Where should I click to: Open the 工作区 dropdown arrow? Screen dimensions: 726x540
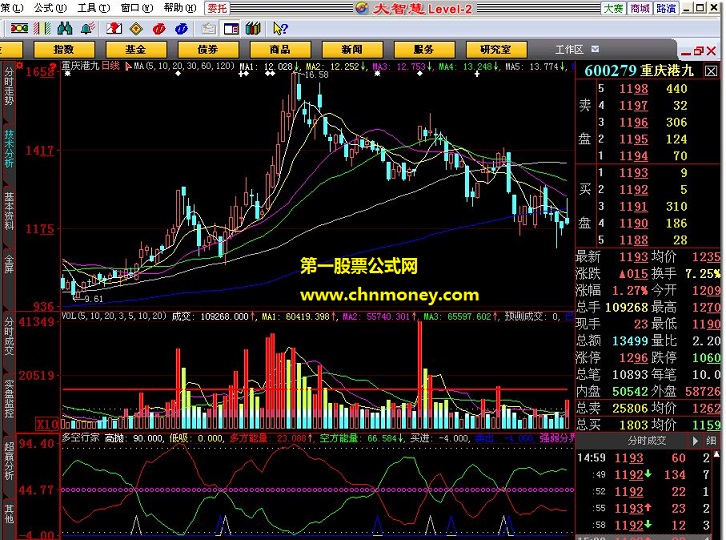coord(595,49)
